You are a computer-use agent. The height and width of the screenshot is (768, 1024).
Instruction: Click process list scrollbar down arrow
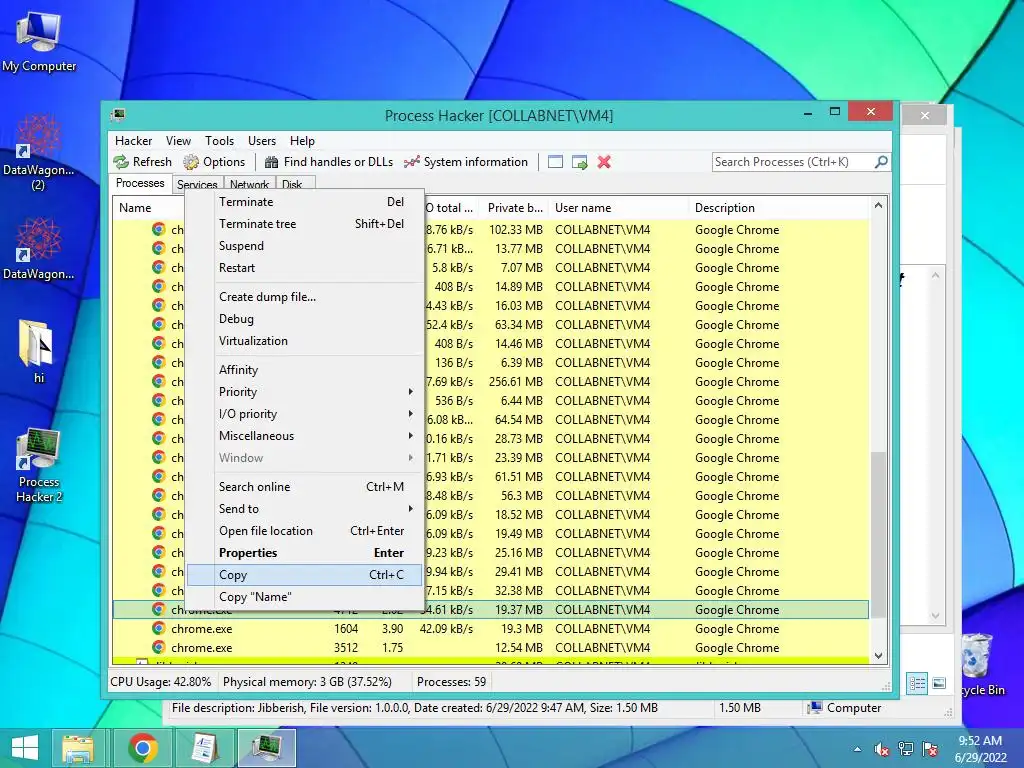point(878,656)
